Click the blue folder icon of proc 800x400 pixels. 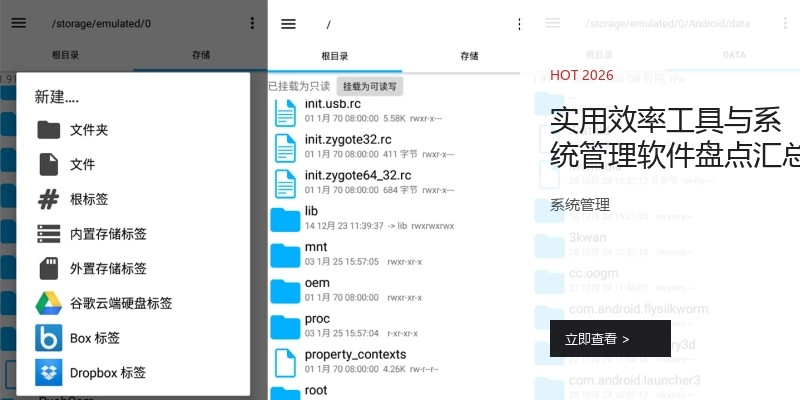tap(285, 327)
